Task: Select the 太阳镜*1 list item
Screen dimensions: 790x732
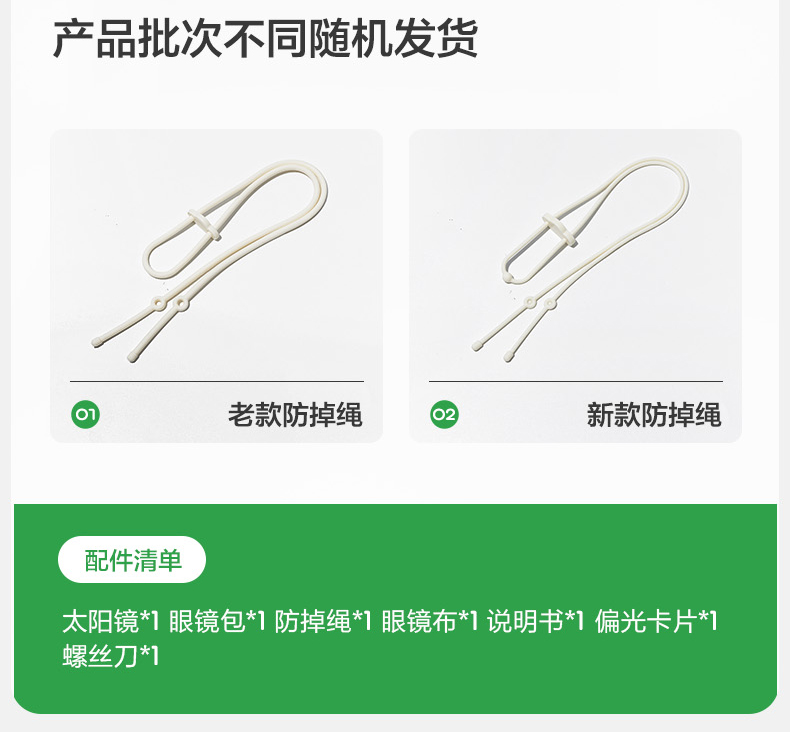Action: coord(111,621)
